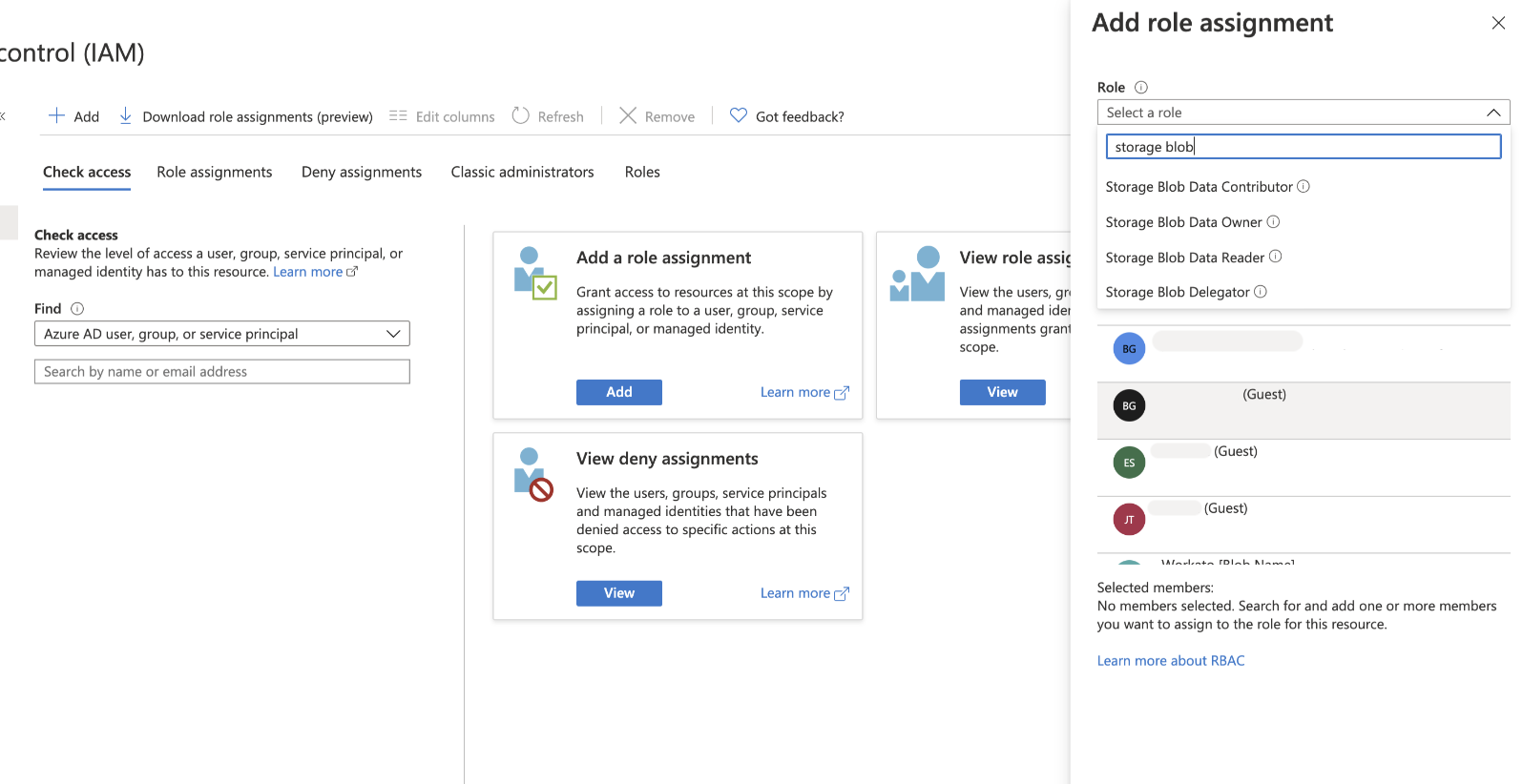Close the Add role assignment panel
The width and height of the screenshot is (1523, 784).
pyautogui.click(x=1498, y=23)
